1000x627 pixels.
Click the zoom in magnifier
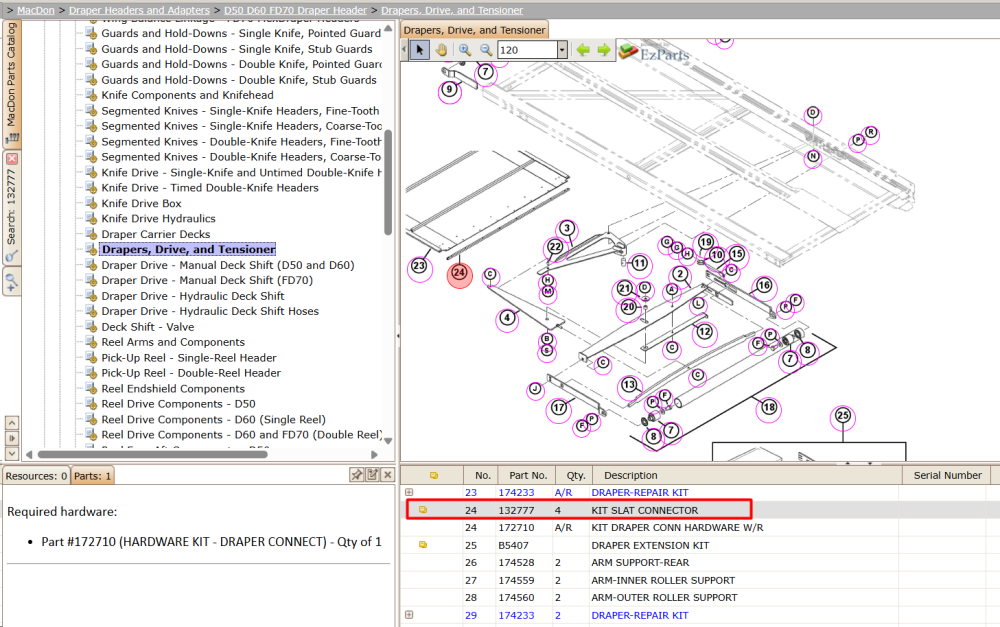(x=465, y=50)
